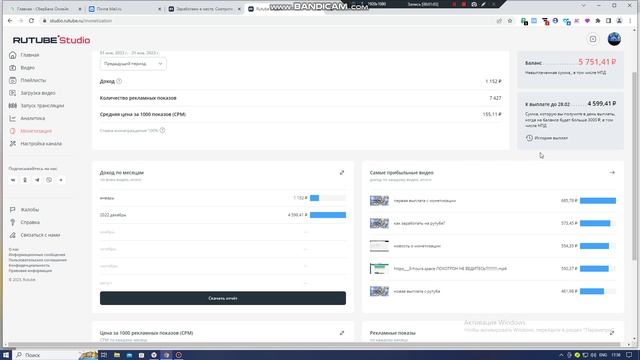Click the 7 427 ad impressions value
640x360 pixels.
(495, 98)
